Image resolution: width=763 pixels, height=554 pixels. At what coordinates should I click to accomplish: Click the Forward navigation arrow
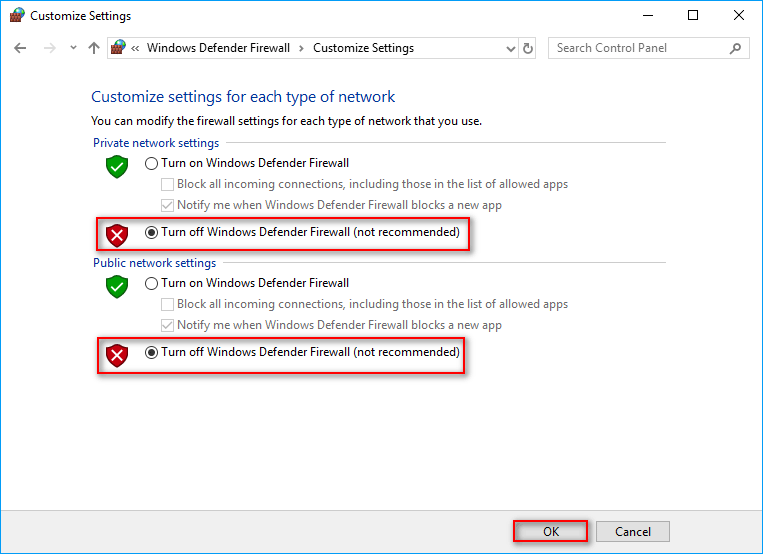click(x=50, y=48)
